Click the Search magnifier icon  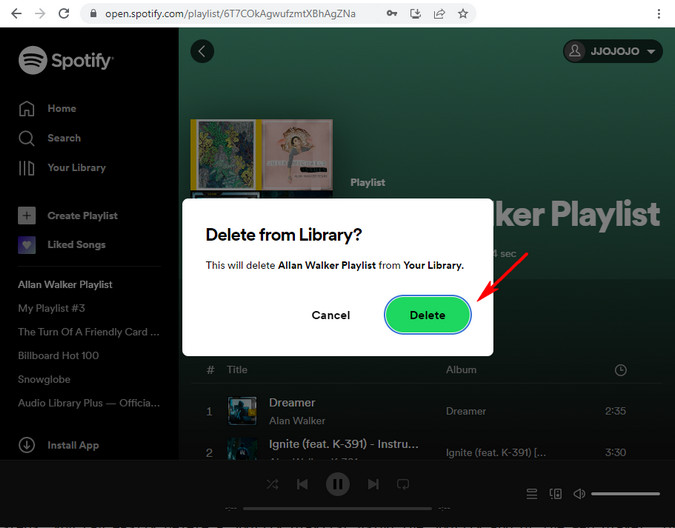point(26,138)
